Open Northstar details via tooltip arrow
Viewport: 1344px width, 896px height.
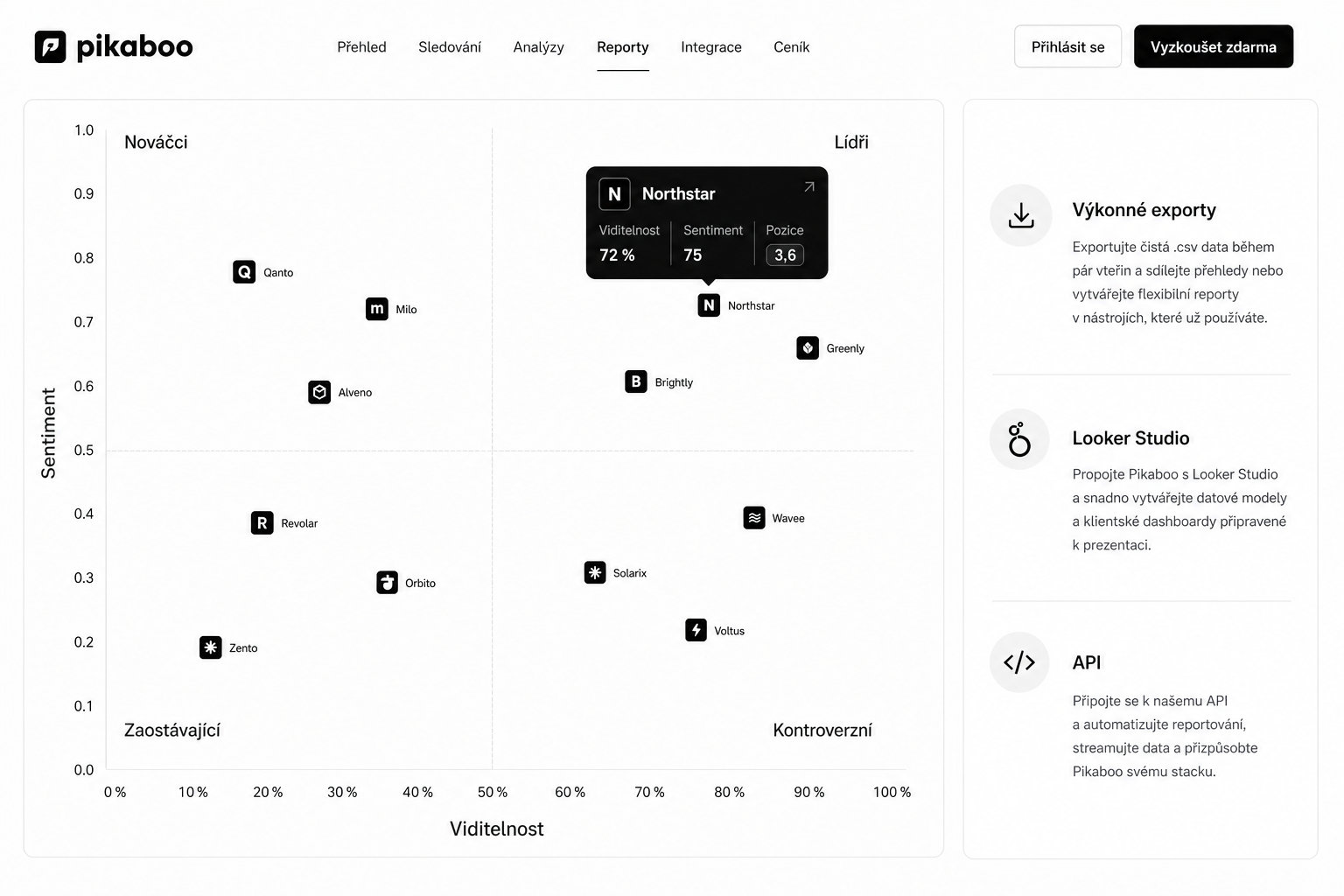[x=809, y=186]
